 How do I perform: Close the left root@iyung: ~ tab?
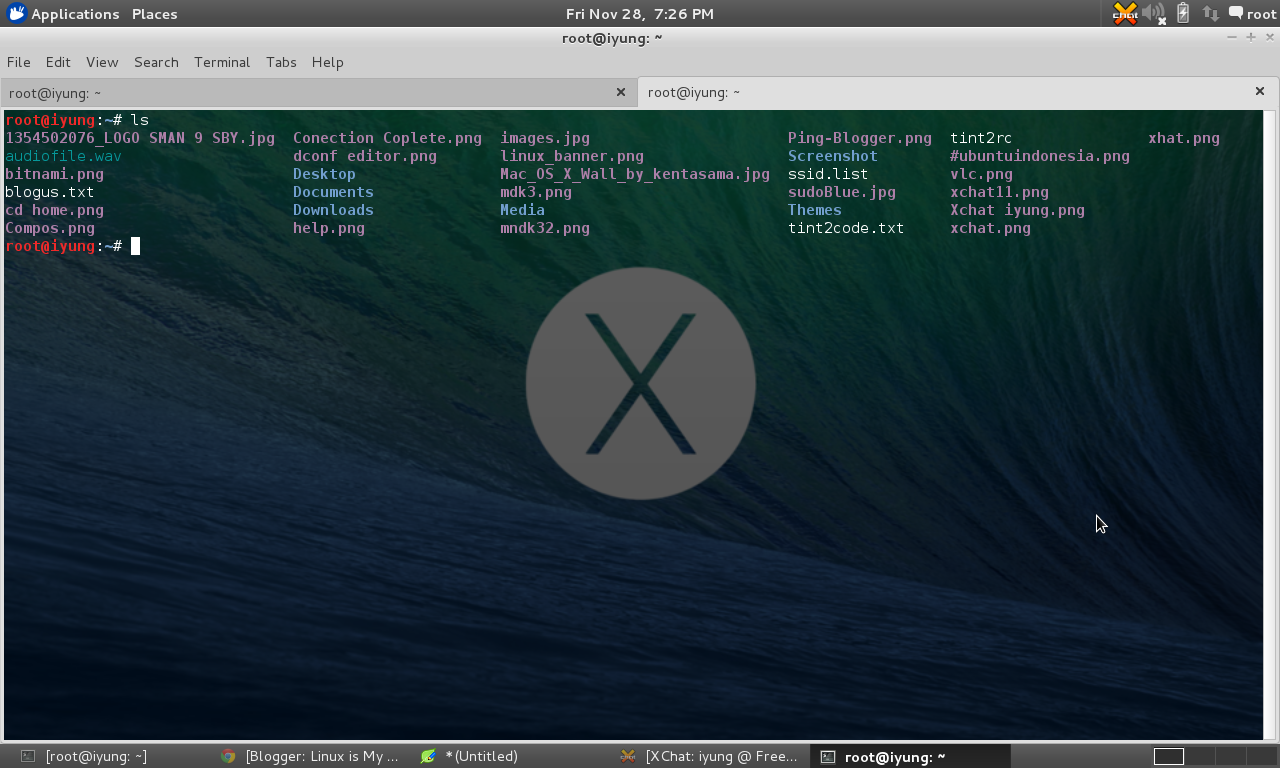[x=620, y=91]
